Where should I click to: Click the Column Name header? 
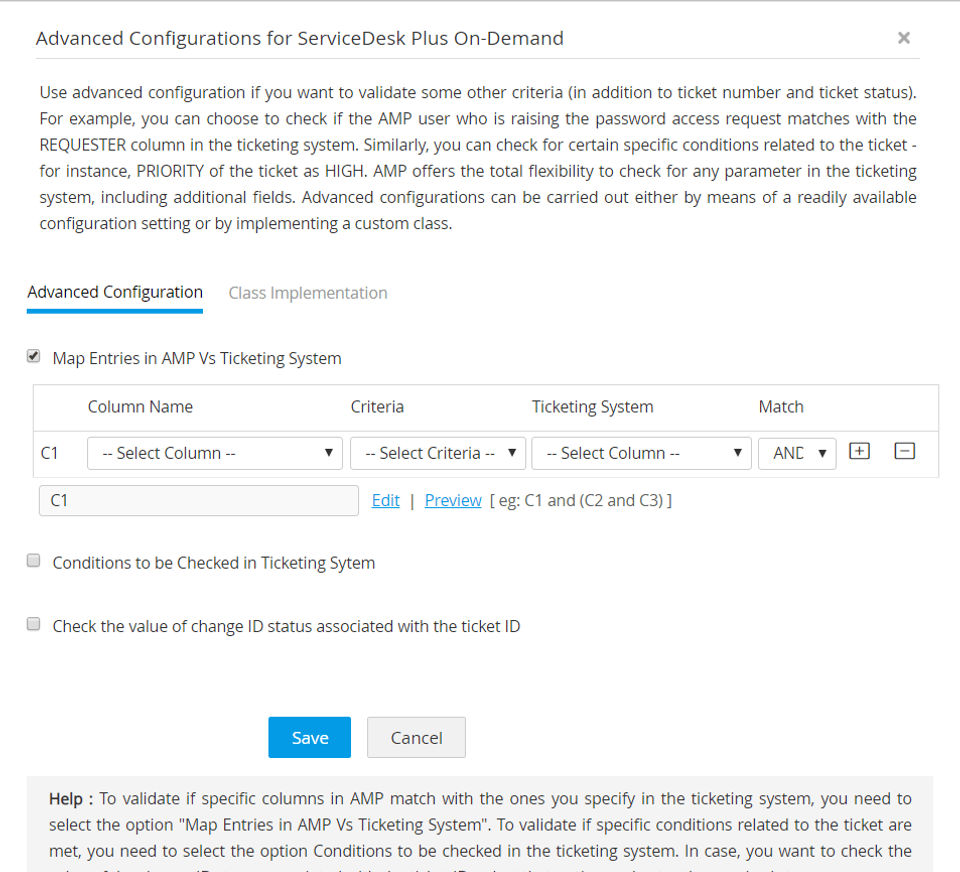140,407
